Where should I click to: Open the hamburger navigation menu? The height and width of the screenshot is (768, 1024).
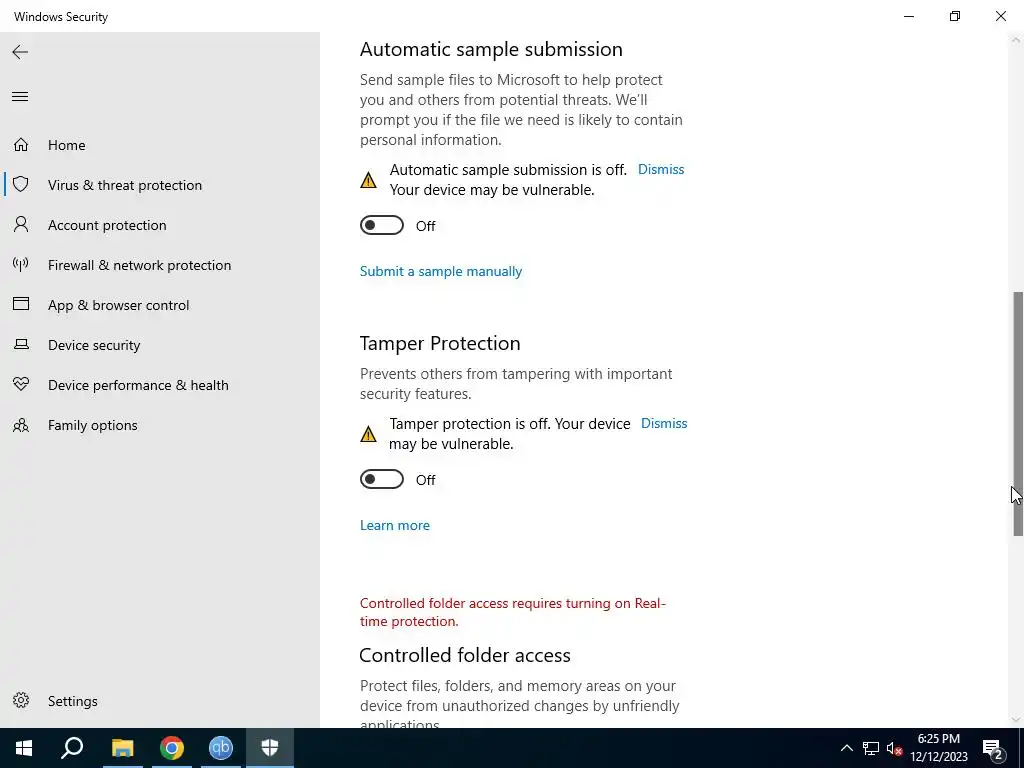(20, 97)
